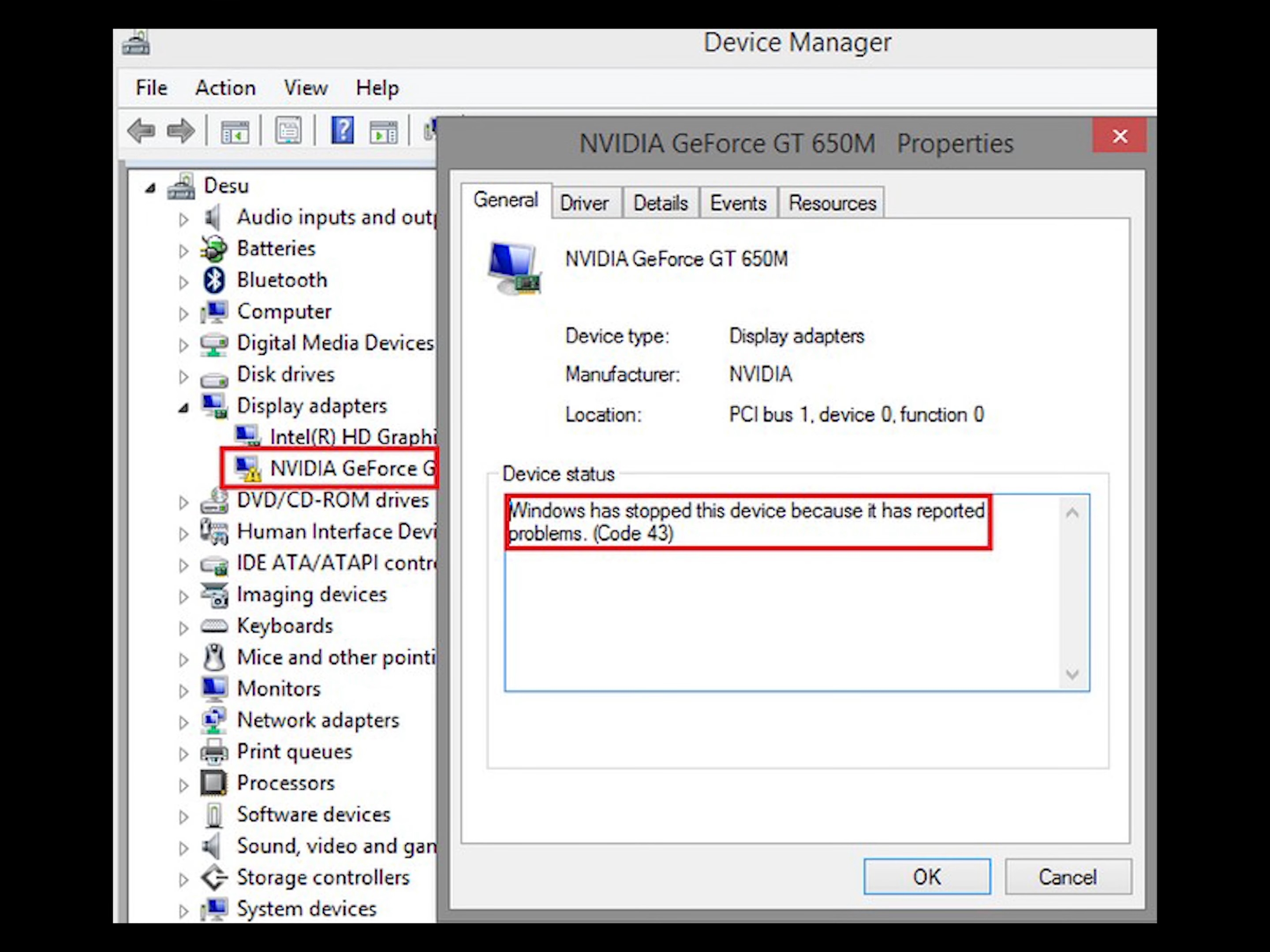Switch to the Resources tab
1270x952 pixels.
[832, 203]
